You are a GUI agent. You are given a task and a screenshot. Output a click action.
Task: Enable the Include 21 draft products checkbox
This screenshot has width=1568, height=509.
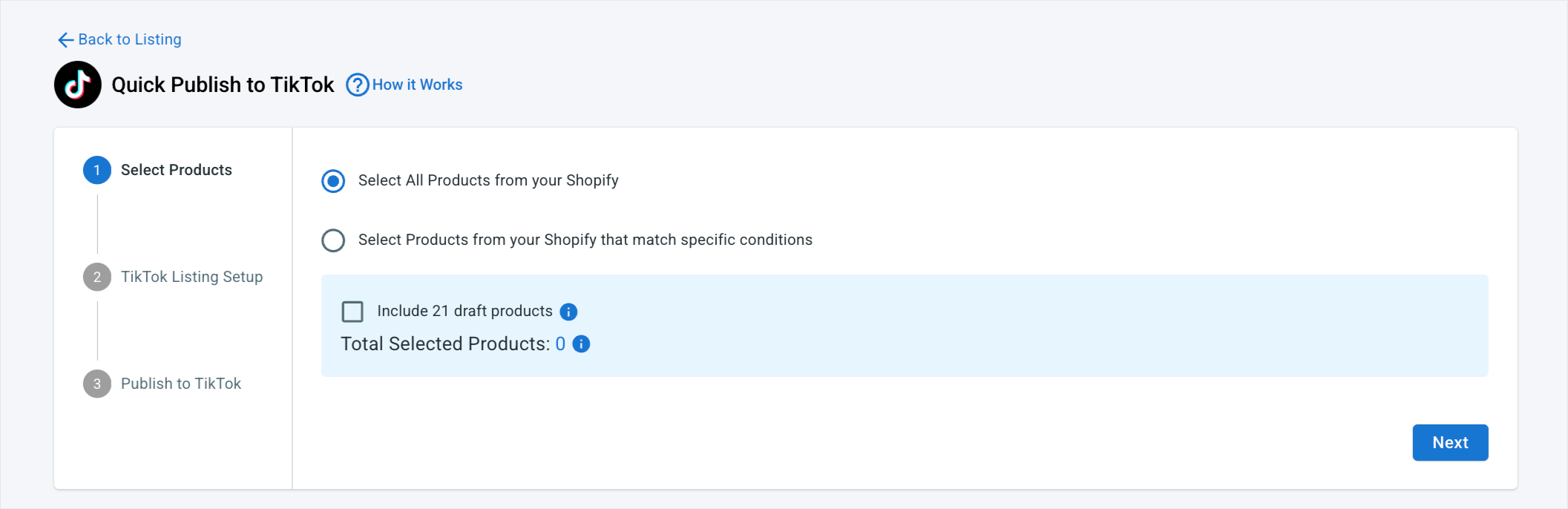(352, 312)
